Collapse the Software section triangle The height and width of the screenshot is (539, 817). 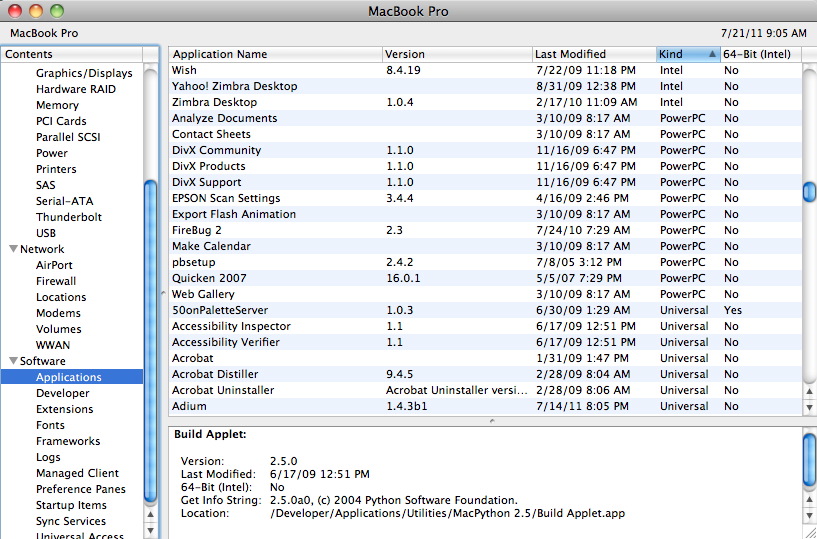[14, 361]
